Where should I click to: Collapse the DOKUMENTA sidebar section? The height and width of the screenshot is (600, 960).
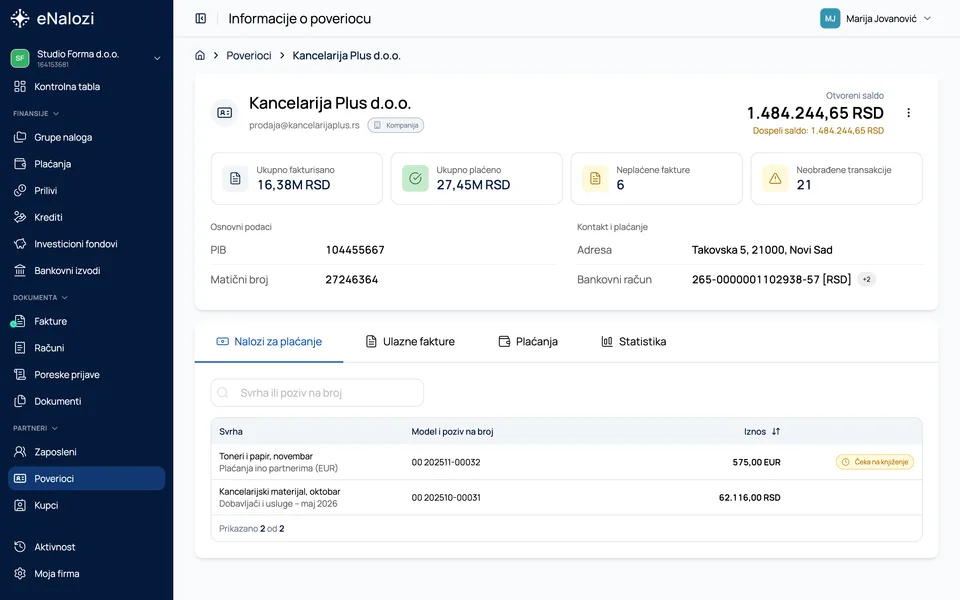(40, 298)
